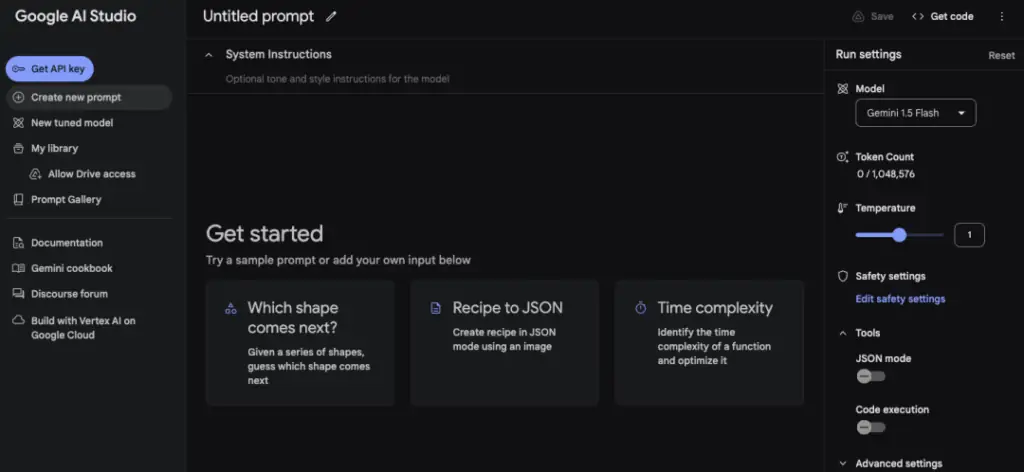Click the Discourse forum icon
The image size is (1024, 472).
point(19,294)
